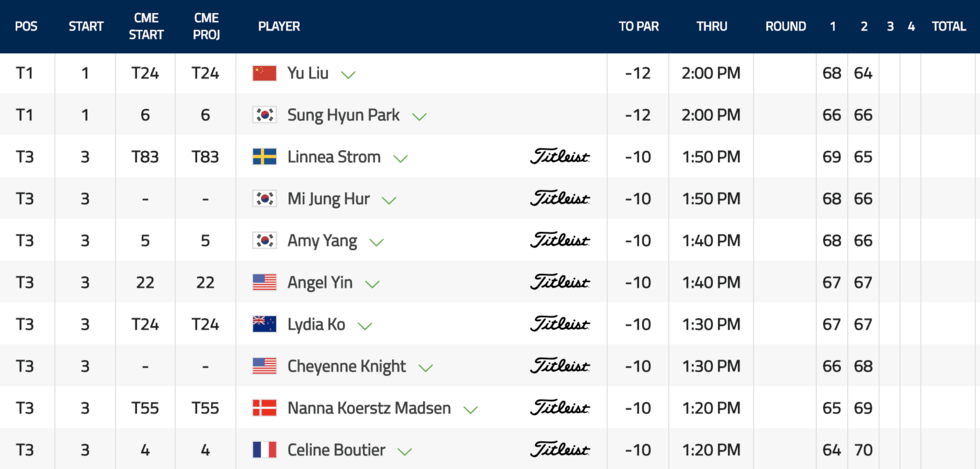Click the New Zealand flag beside Lydia Ko
This screenshot has height=469, width=980.
coord(264,324)
